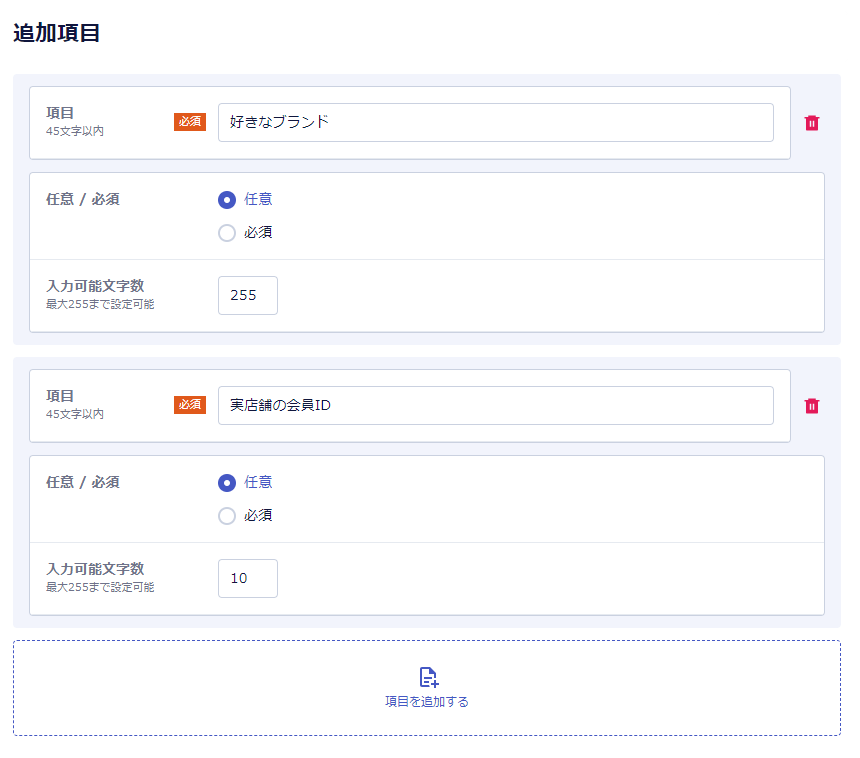
Task: Choose 必須 radio for 好きなブランド item
Action: point(227,233)
